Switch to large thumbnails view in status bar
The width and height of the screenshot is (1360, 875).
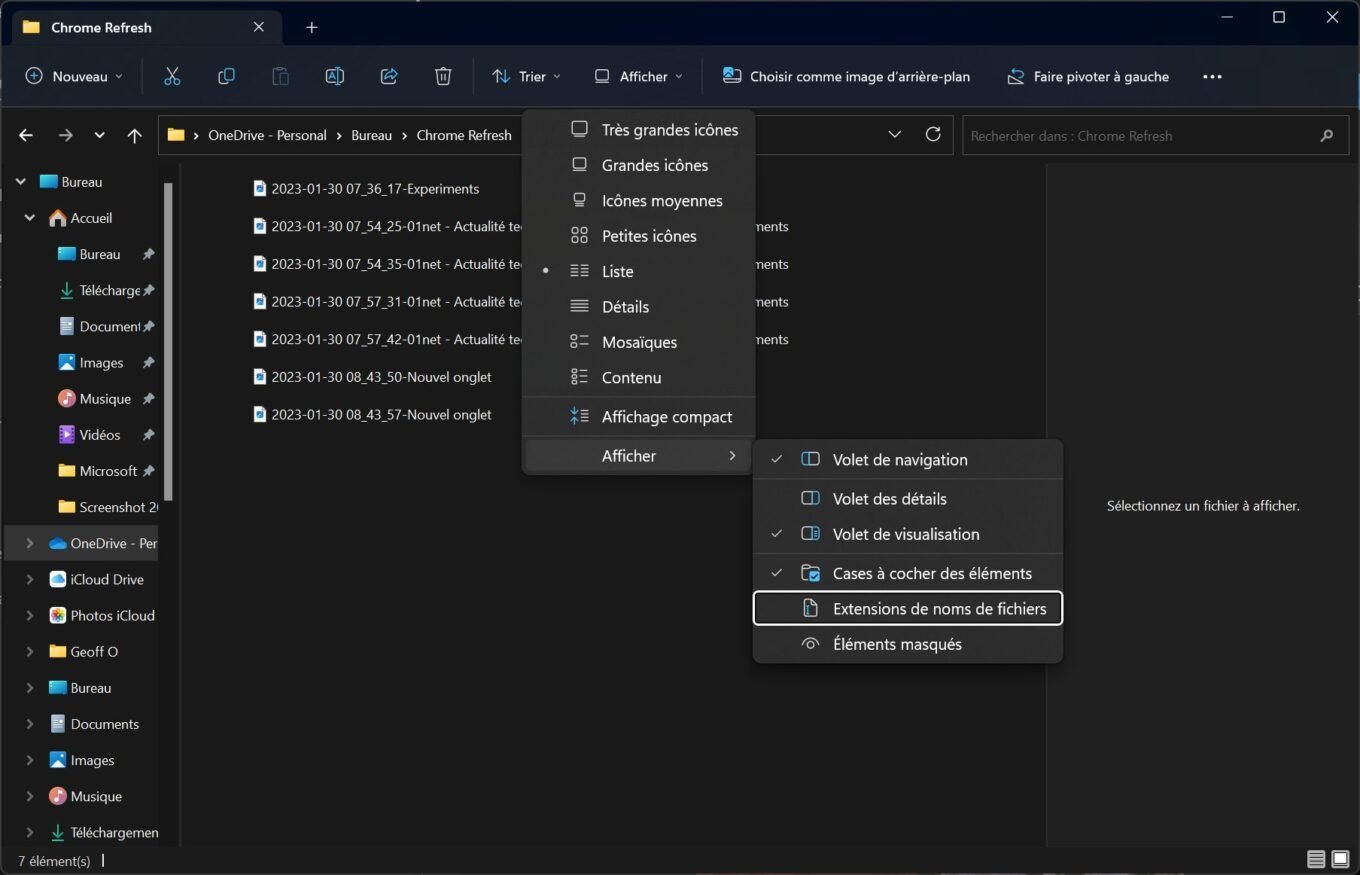pyautogui.click(x=1340, y=859)
